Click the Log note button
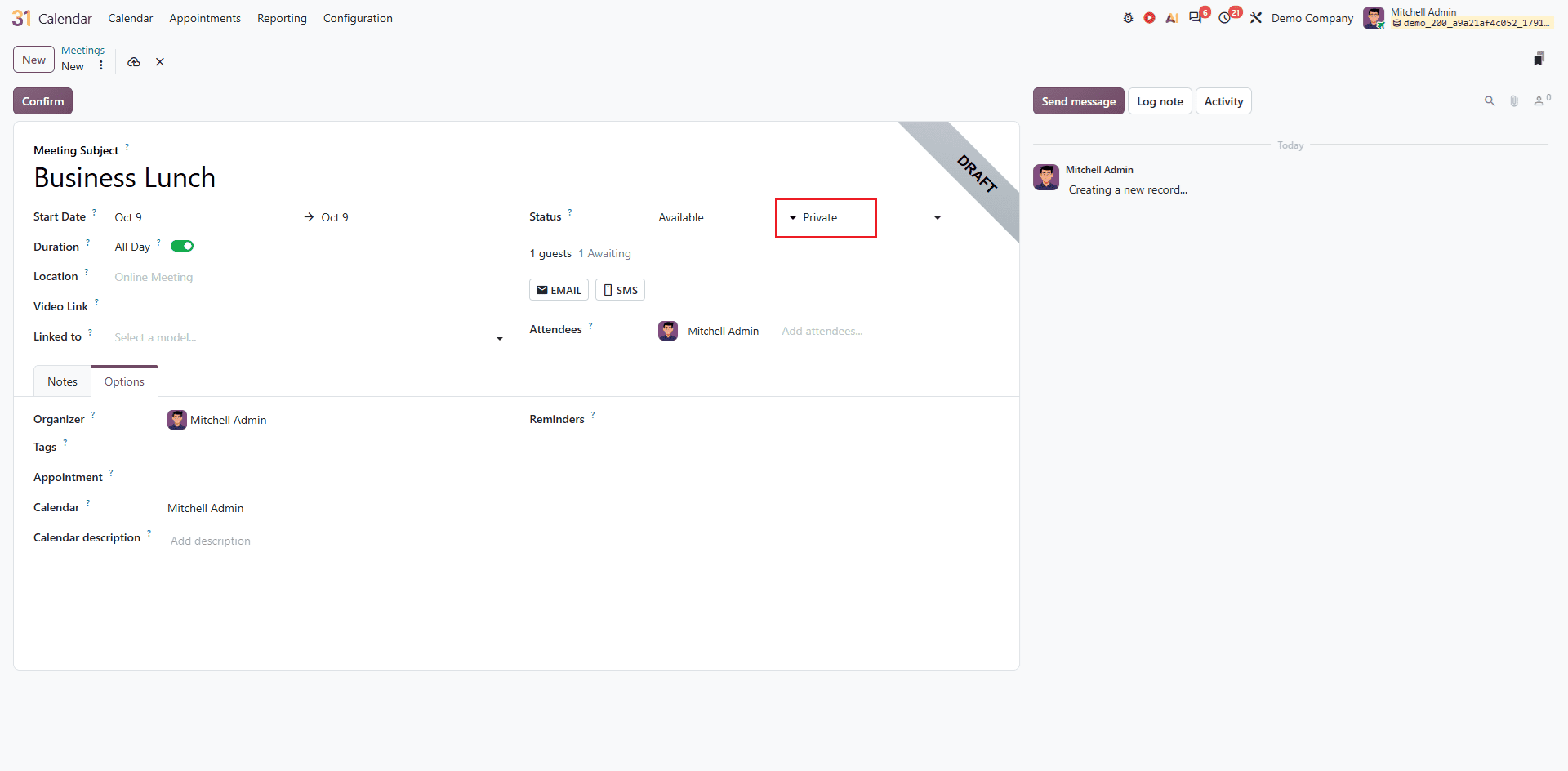1568x771 pixels. pyautogui.click(x=1160, y=101)
